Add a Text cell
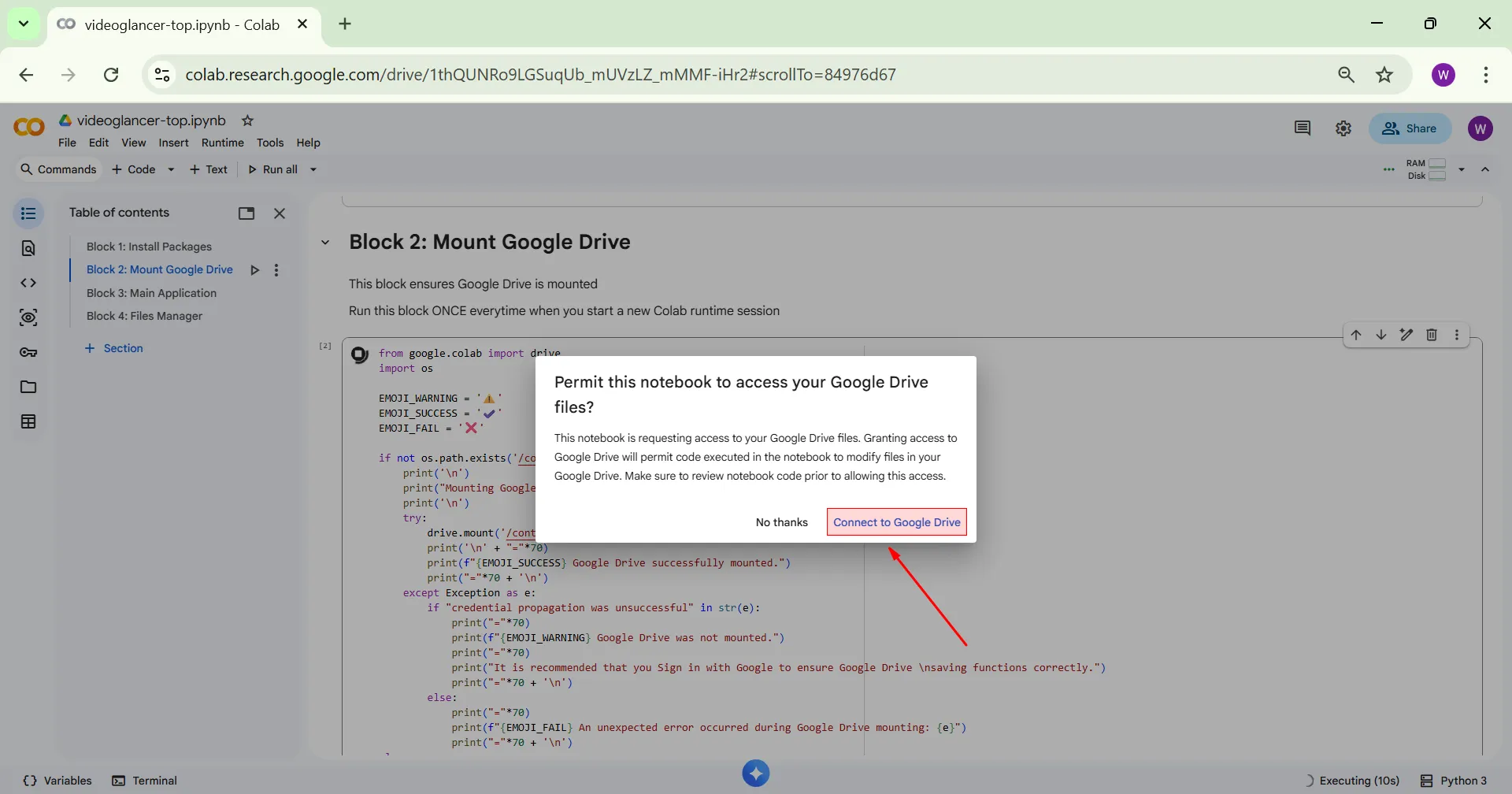The height and width of the screenshot is (794, 1512). tap(209, 169)
